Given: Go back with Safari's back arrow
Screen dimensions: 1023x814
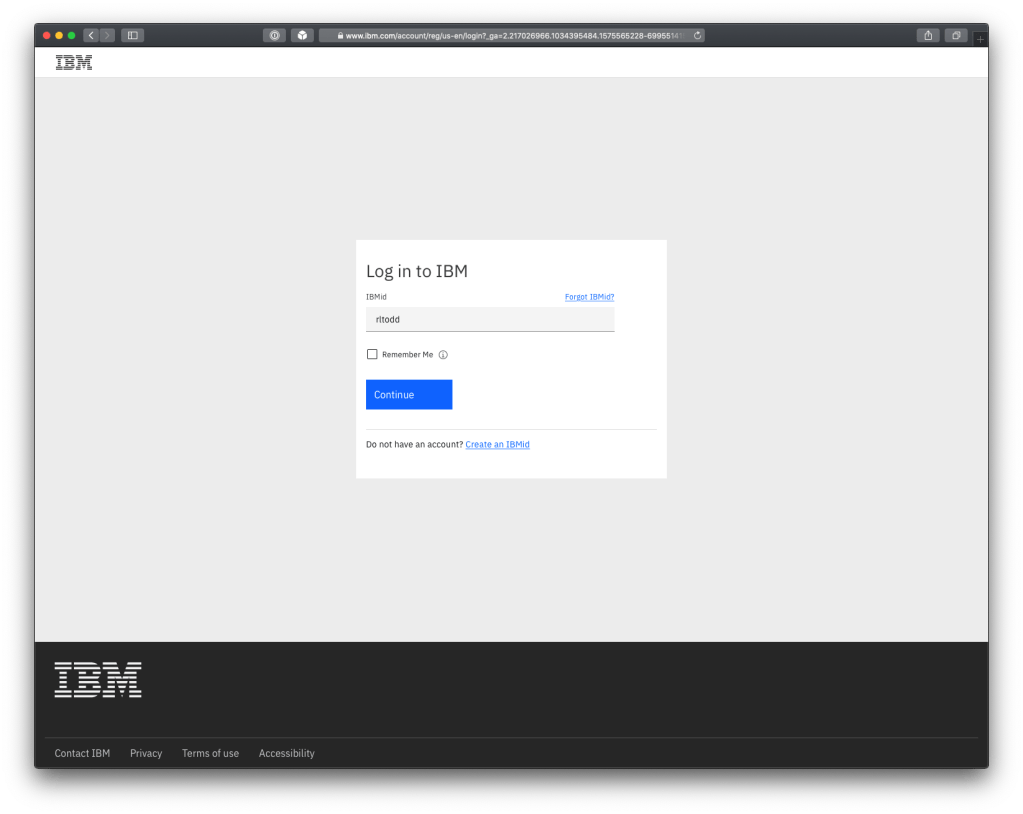Looking at the screenshot, I should pyautogui.click(x=90, y=36).
